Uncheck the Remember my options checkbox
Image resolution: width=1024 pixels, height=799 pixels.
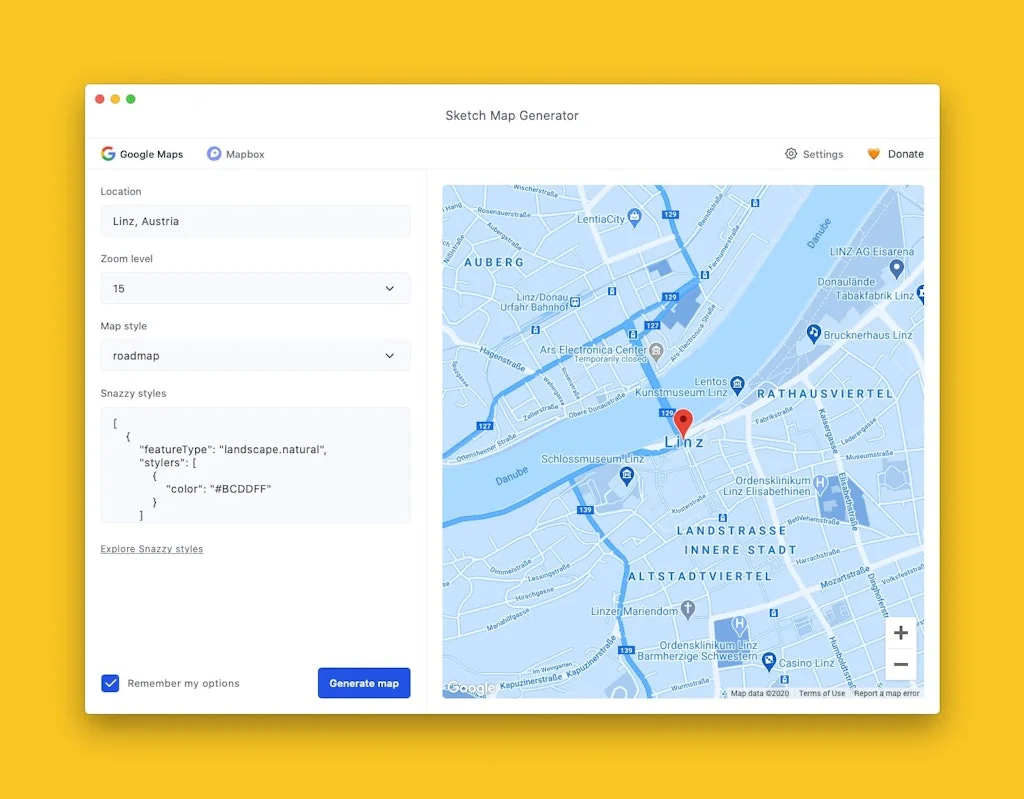tap(110, 683)
